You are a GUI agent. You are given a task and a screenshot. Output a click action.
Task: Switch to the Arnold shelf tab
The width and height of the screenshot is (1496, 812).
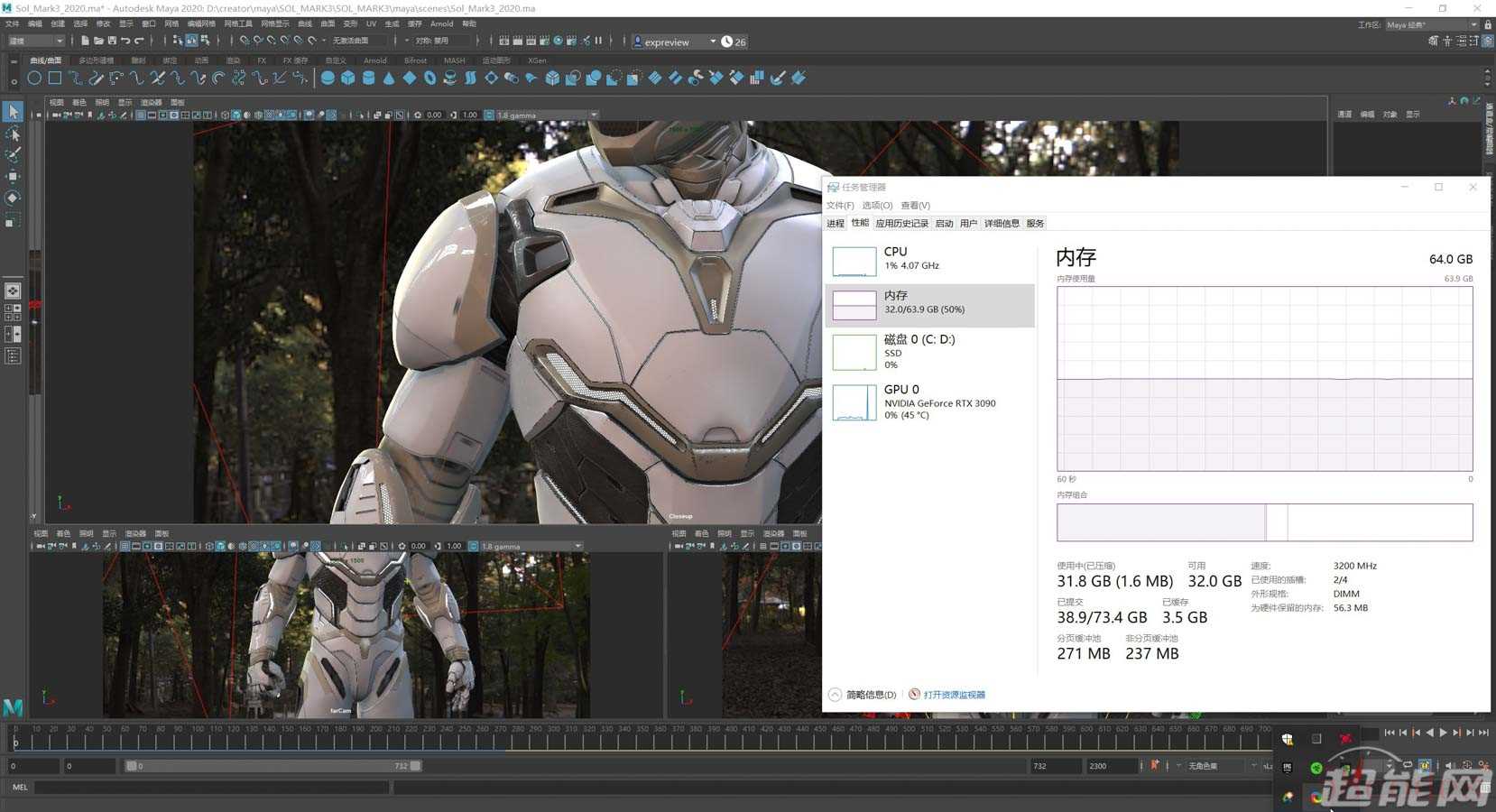(x=374, y=60)
